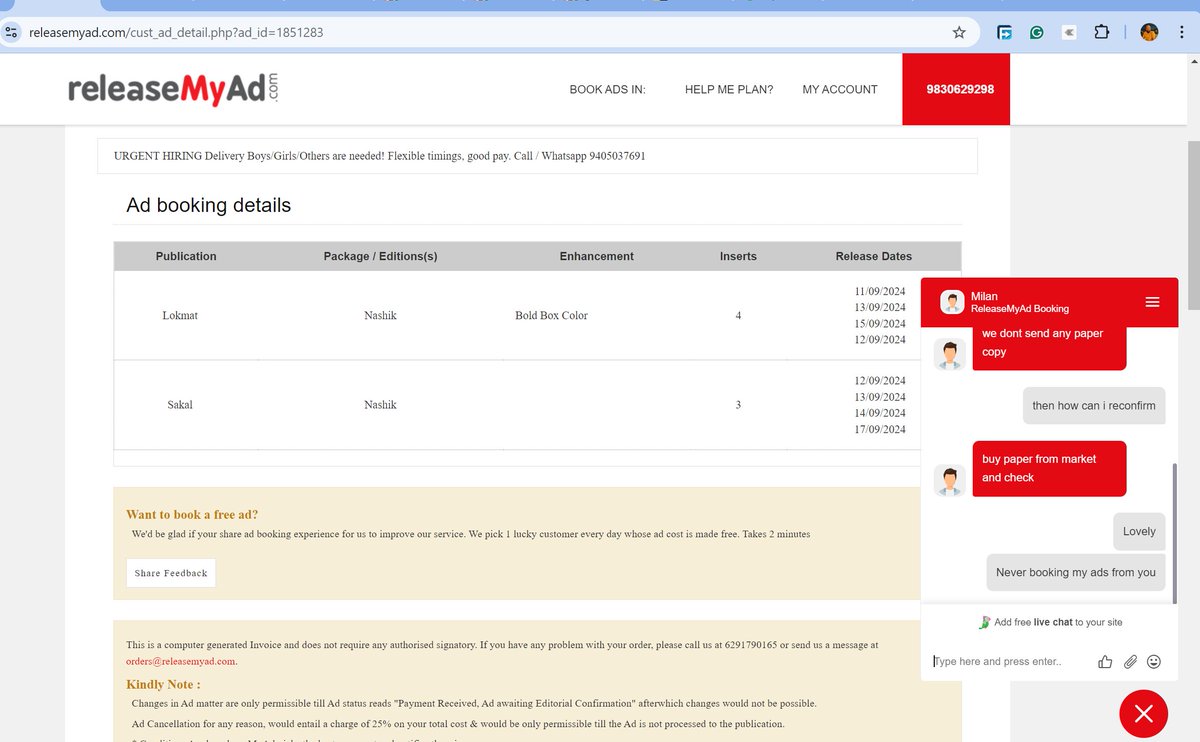1200x742 pixels.
Task: Click the 17/09/2024 release date
Action: [880, 429]
